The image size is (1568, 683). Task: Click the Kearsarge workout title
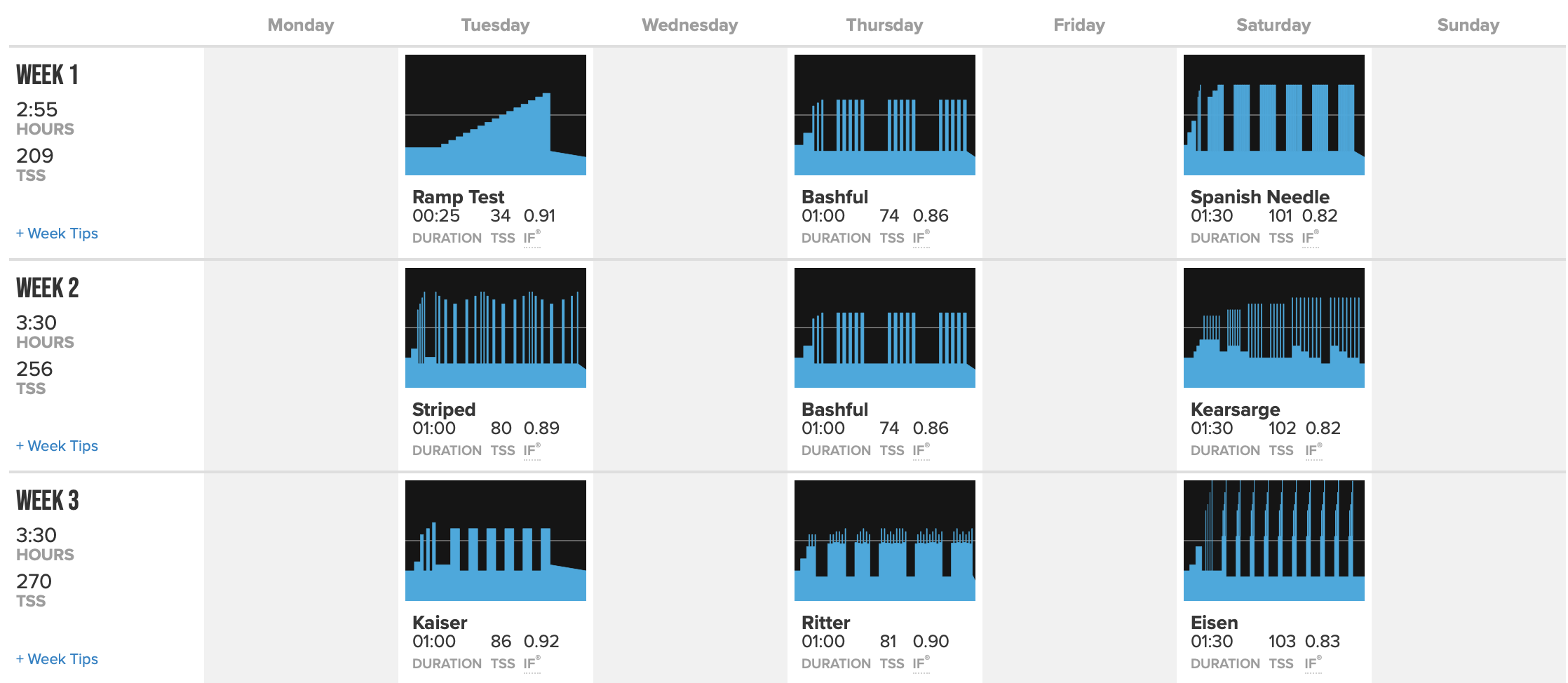pos(1235,410)
